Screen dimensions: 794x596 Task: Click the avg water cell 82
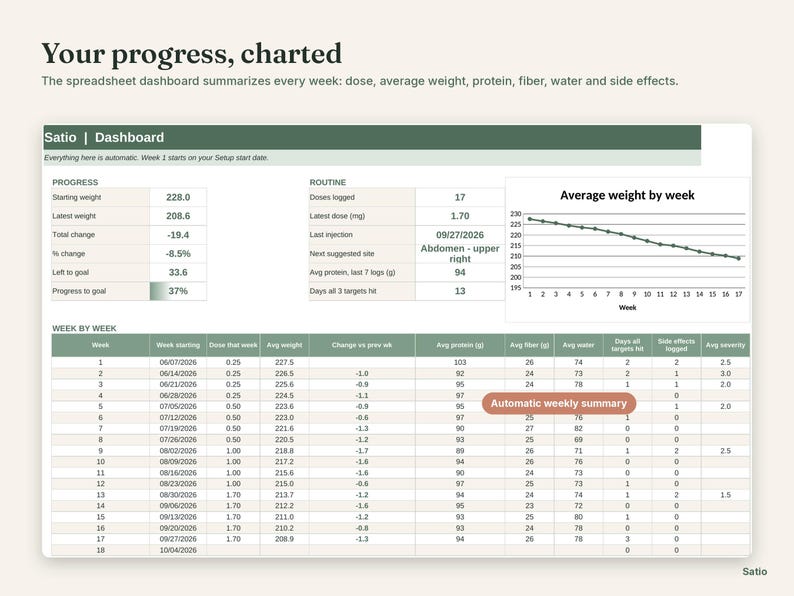(578, 429)
